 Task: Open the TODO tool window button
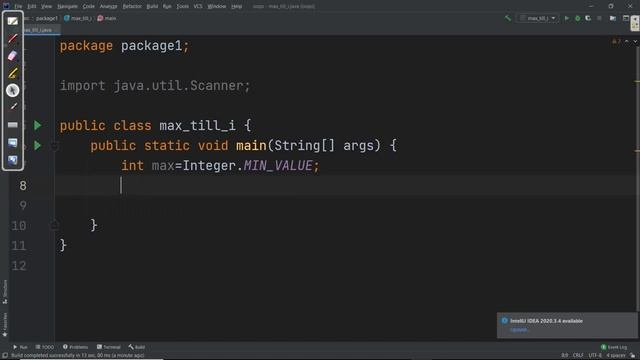[44, 347]
